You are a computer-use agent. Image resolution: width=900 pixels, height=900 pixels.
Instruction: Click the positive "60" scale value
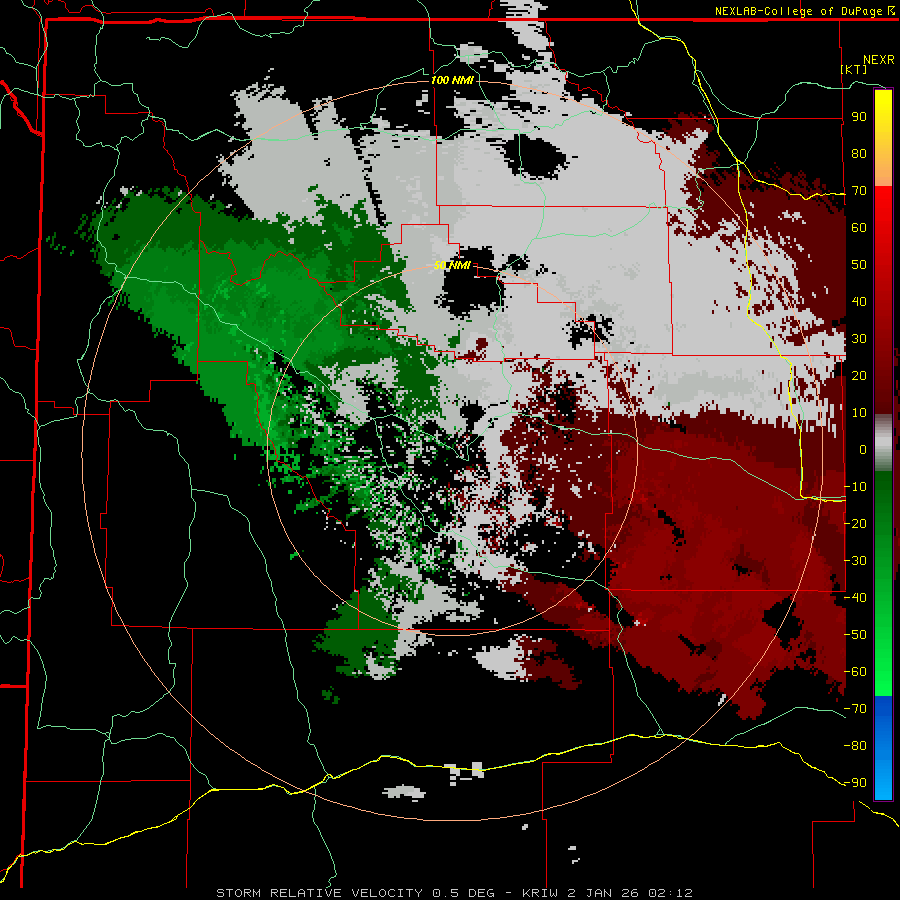tap(859, 227)
